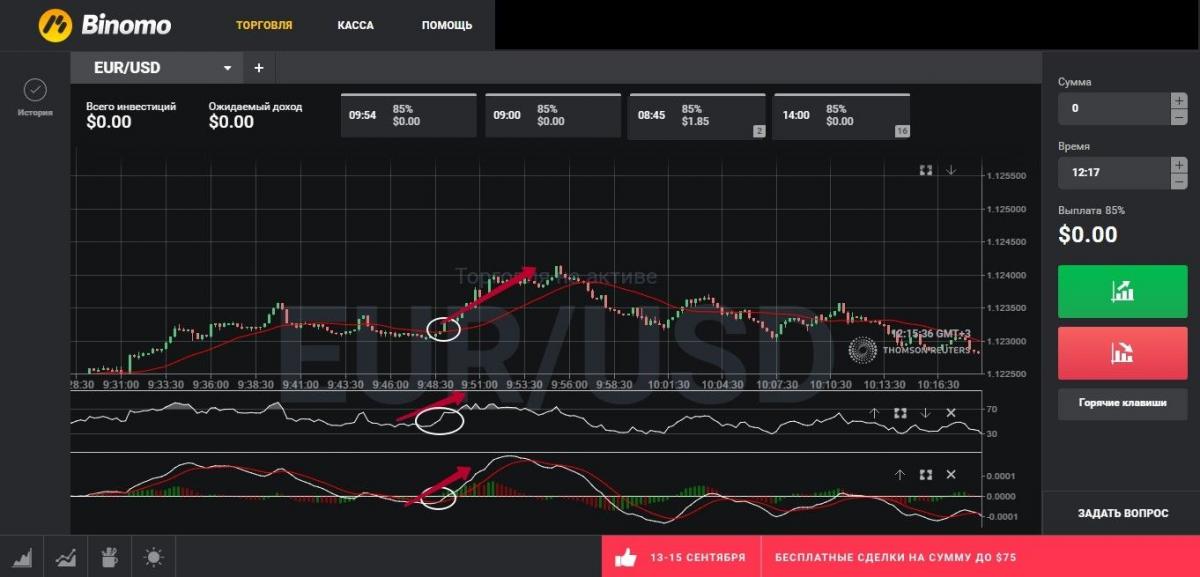Open the History panel in the sidebar
Viewport: 1200px width, 577px height.
pyautogui.click(x=34, y=97)
